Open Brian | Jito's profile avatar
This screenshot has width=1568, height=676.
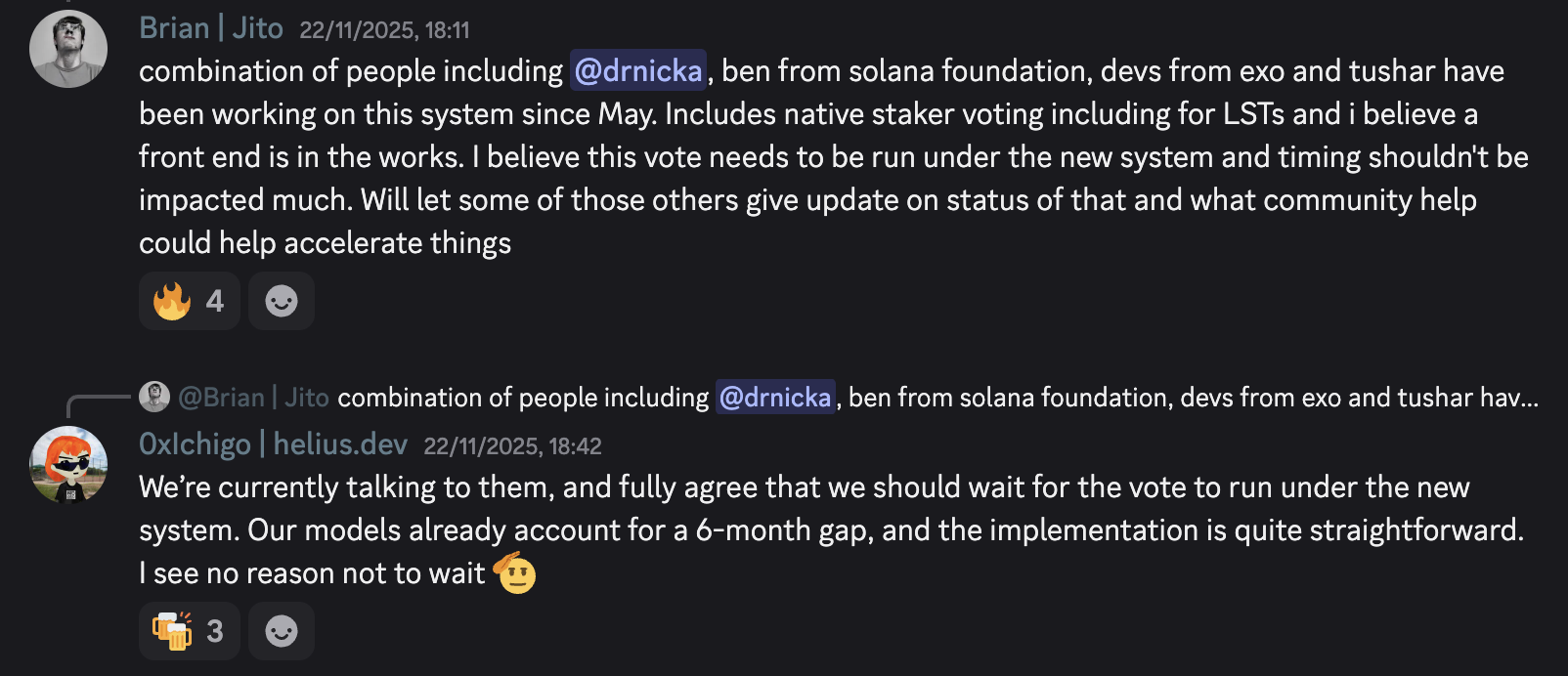click(x=68, y=49)
